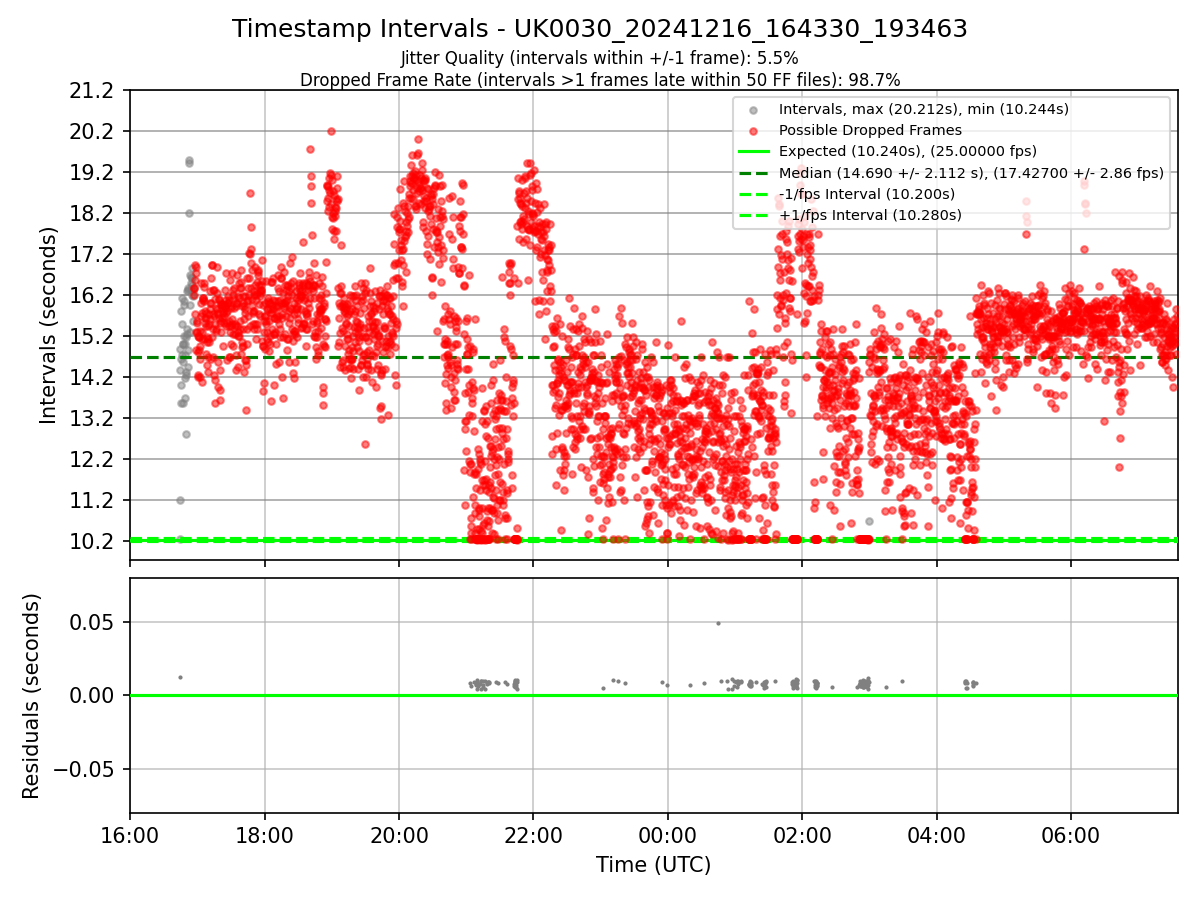Click legend entry 'Possible Dropped Frames'
The height and width of the screenshot is (900, 1200).
tap(870, 130)
